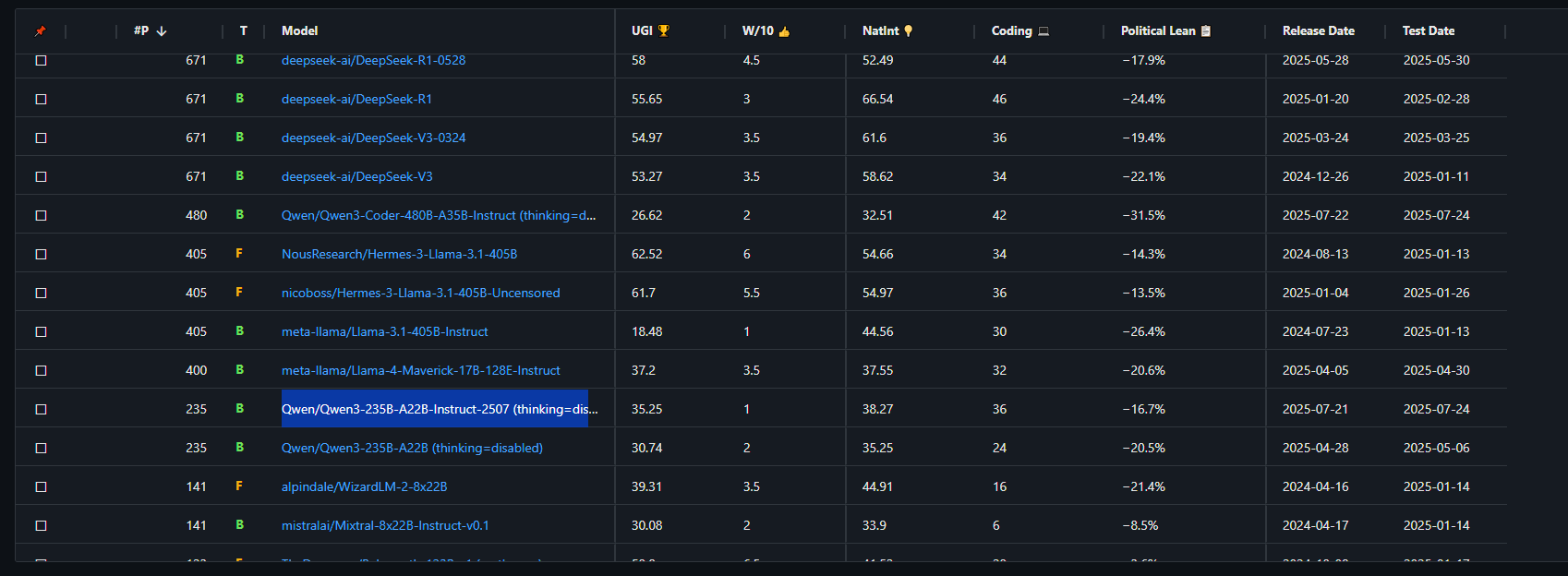The image size is (1568, 576).
Task: Sort by #P column header
Action: 141,30
